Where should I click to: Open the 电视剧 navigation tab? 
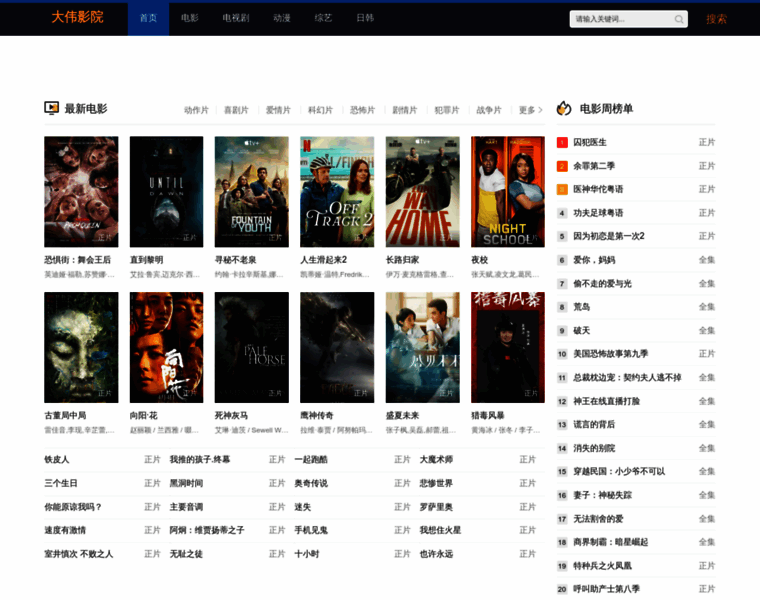pos(236,18)
